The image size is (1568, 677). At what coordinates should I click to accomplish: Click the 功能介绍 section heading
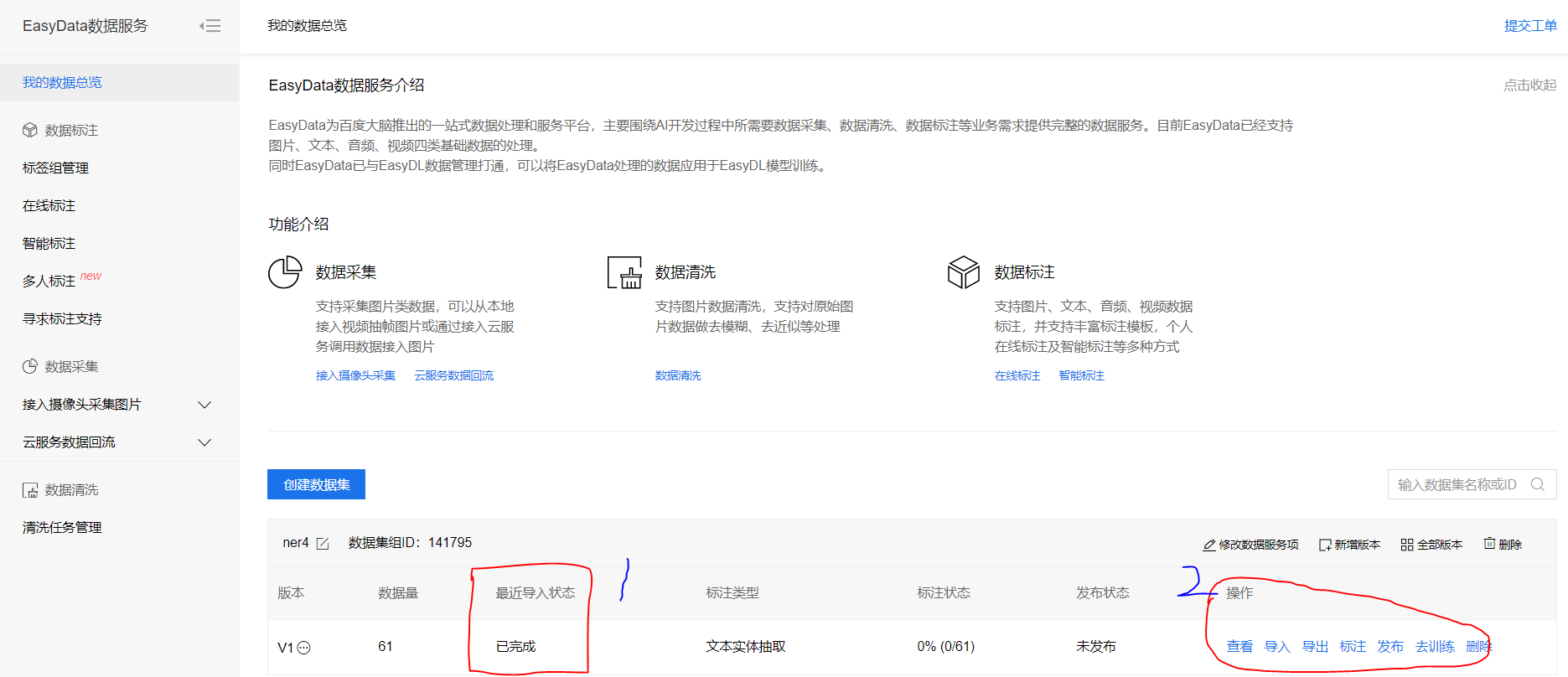coord(298,225)
